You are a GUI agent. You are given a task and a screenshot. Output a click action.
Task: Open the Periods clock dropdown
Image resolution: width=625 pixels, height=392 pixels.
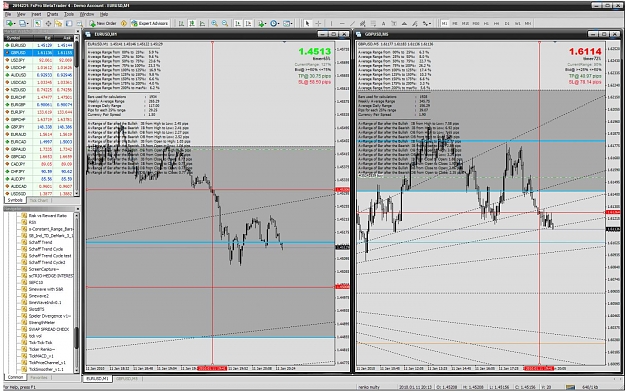click(275, 24)
